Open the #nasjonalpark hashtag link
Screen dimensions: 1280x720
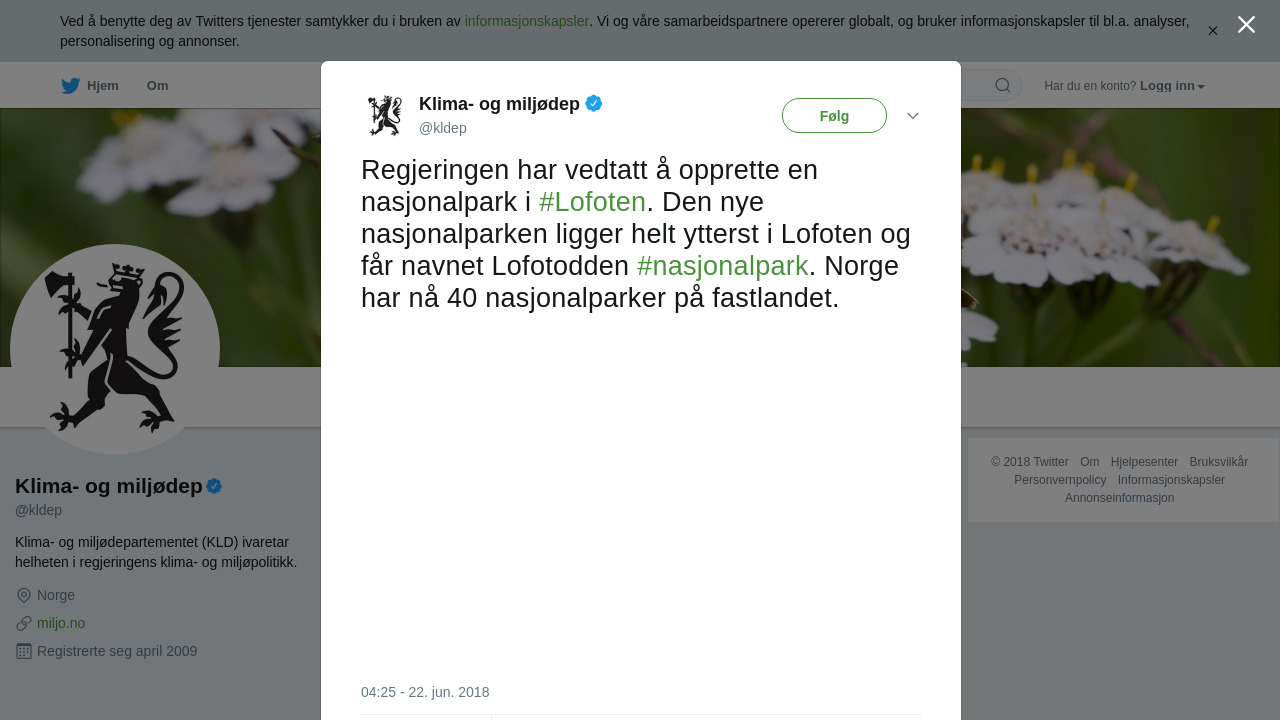pos(722,266)
